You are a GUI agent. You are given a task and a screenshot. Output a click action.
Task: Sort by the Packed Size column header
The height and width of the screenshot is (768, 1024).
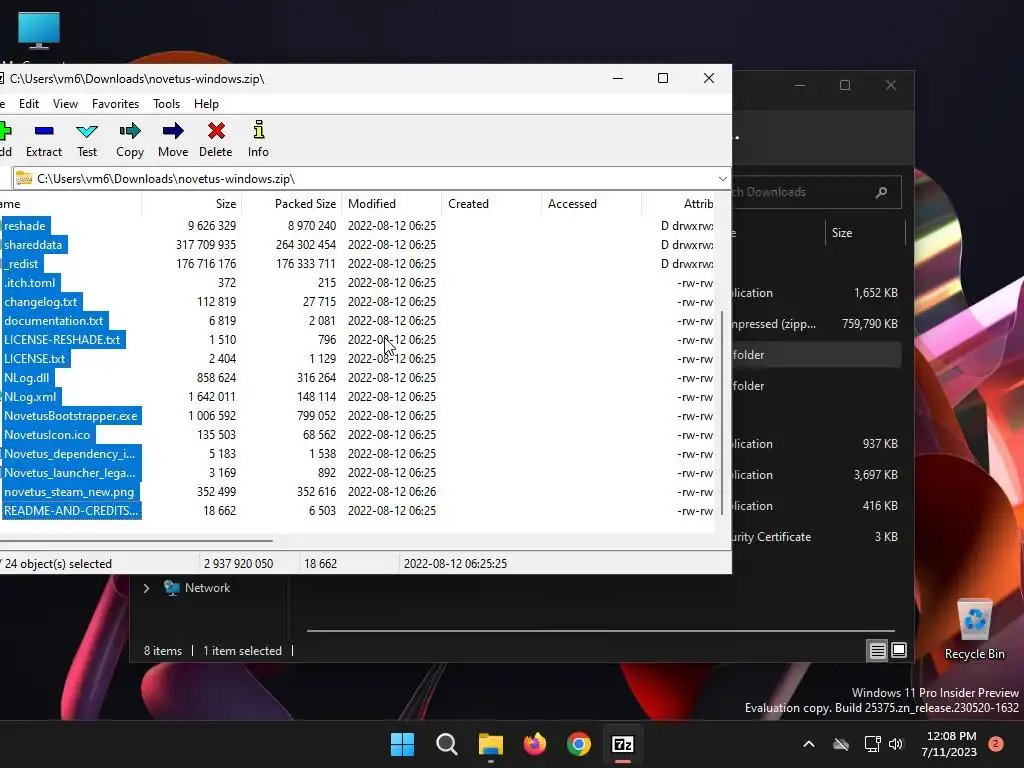point(292,204)
